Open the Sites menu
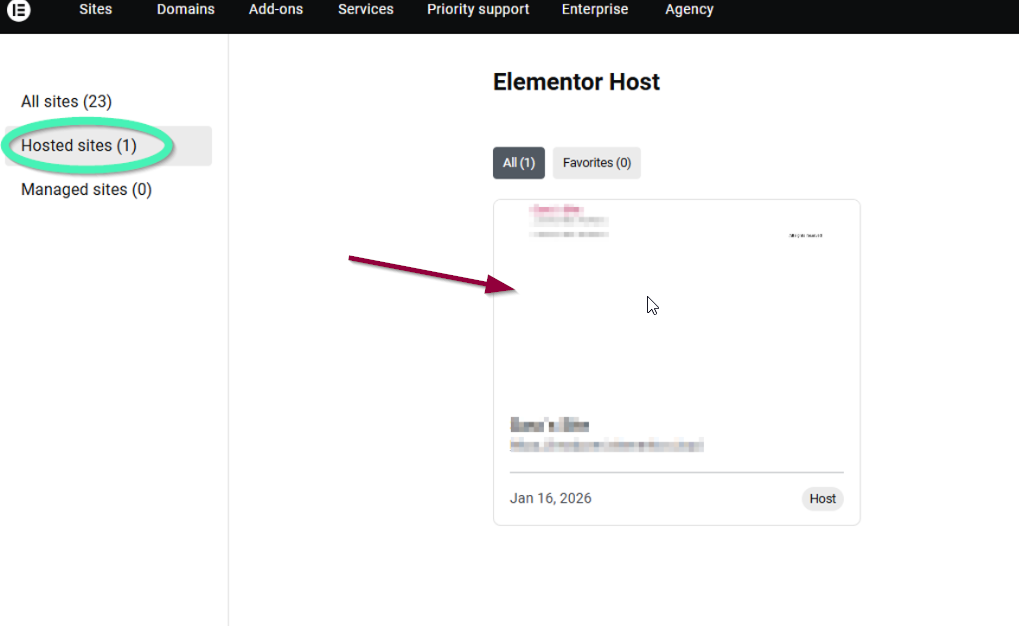1019x626 pixels. (96, 9)
